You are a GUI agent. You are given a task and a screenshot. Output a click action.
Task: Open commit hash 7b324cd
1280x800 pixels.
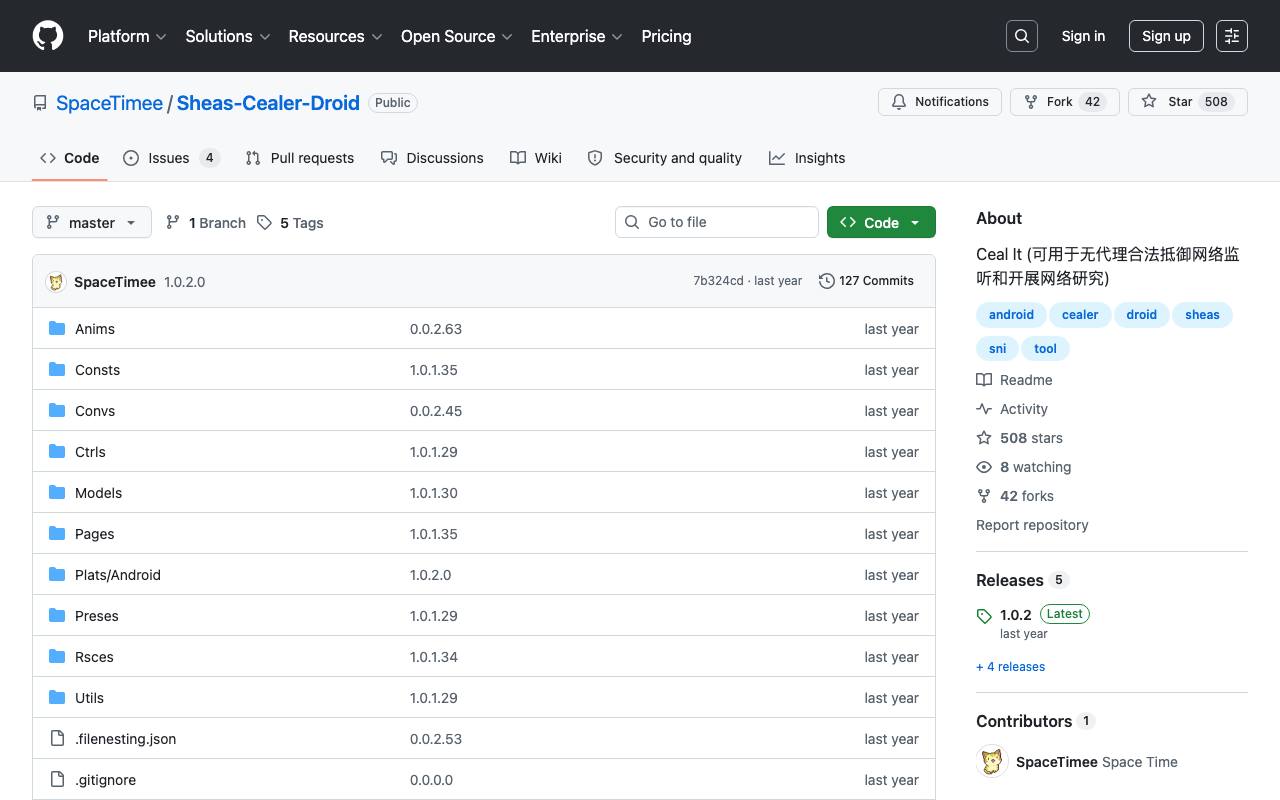tap(718, 281)
